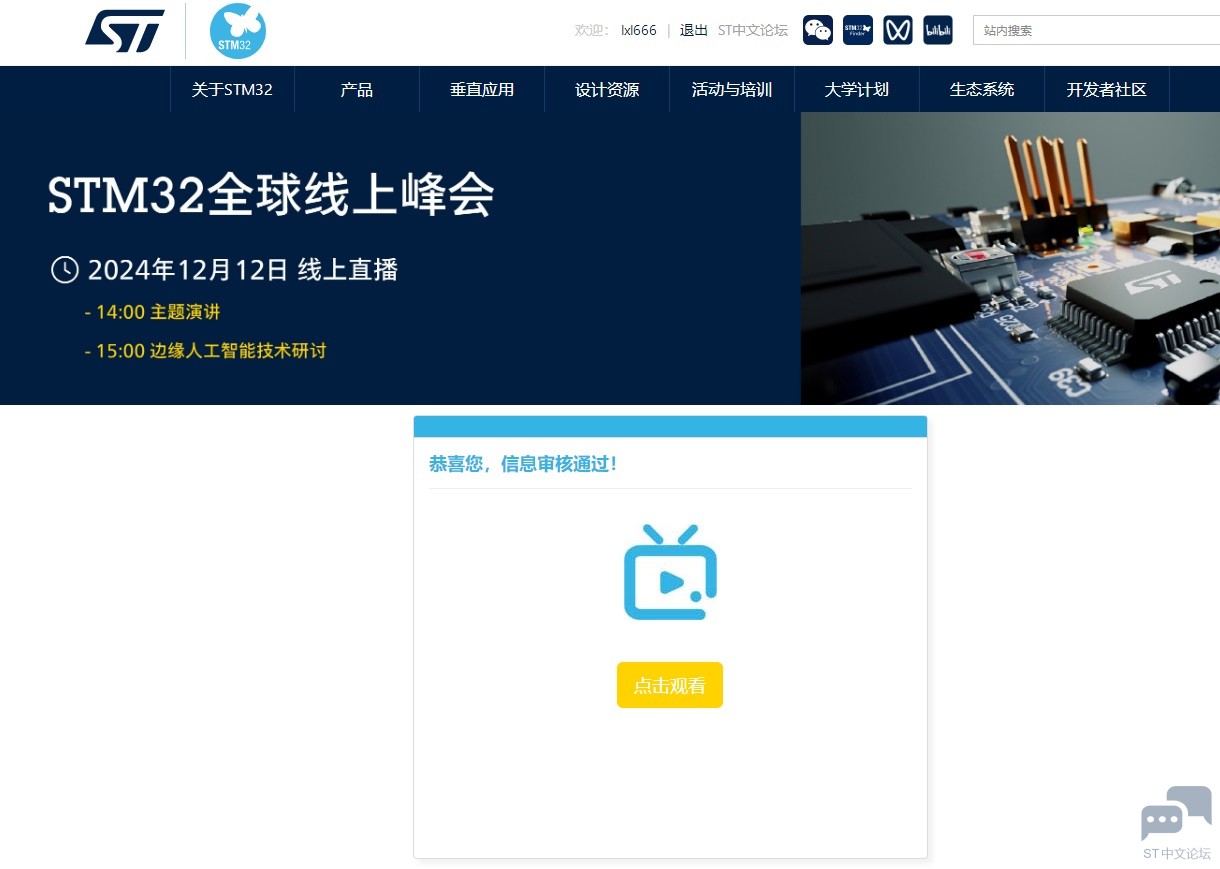Image resolution: width=1220 pixels, height=869 pixels.
Task: Click the 恭喜您，信息审核通过 heading
Action: (523, 464)
